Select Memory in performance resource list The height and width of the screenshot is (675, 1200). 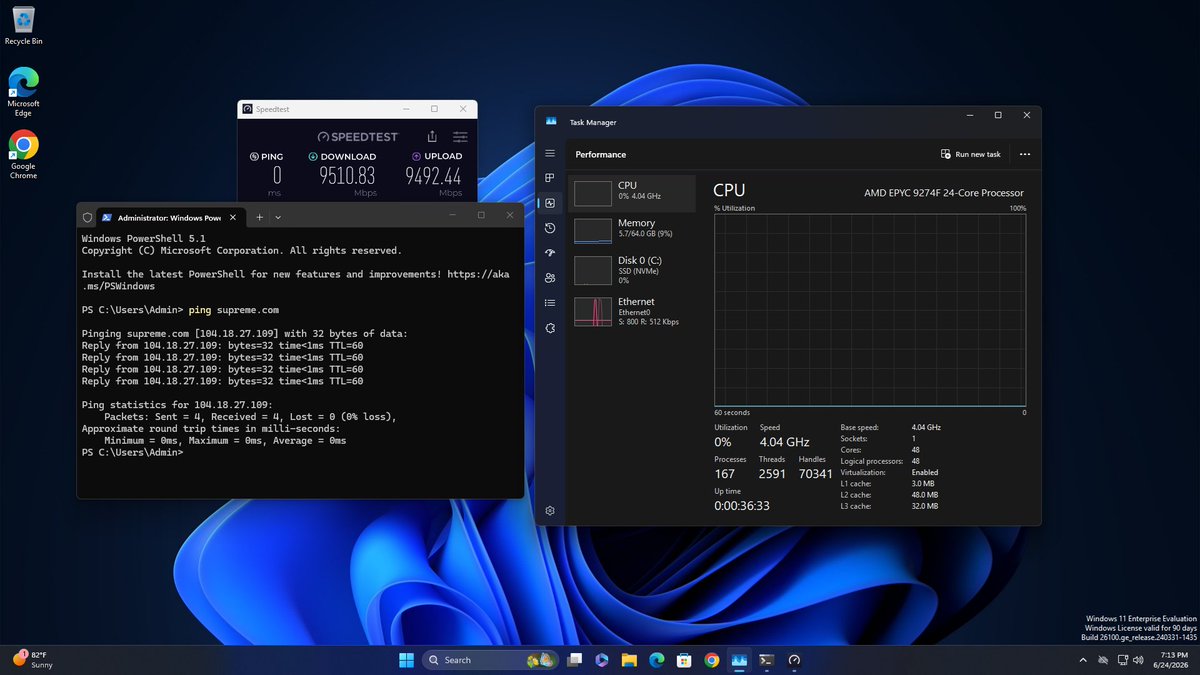point(632,231)
